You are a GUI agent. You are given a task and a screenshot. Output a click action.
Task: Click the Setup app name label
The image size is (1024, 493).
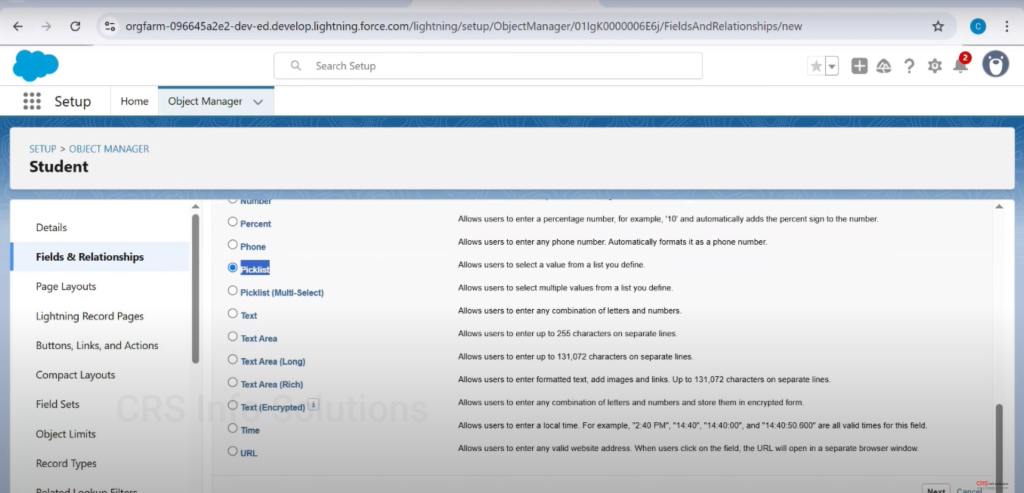(72, 102)
